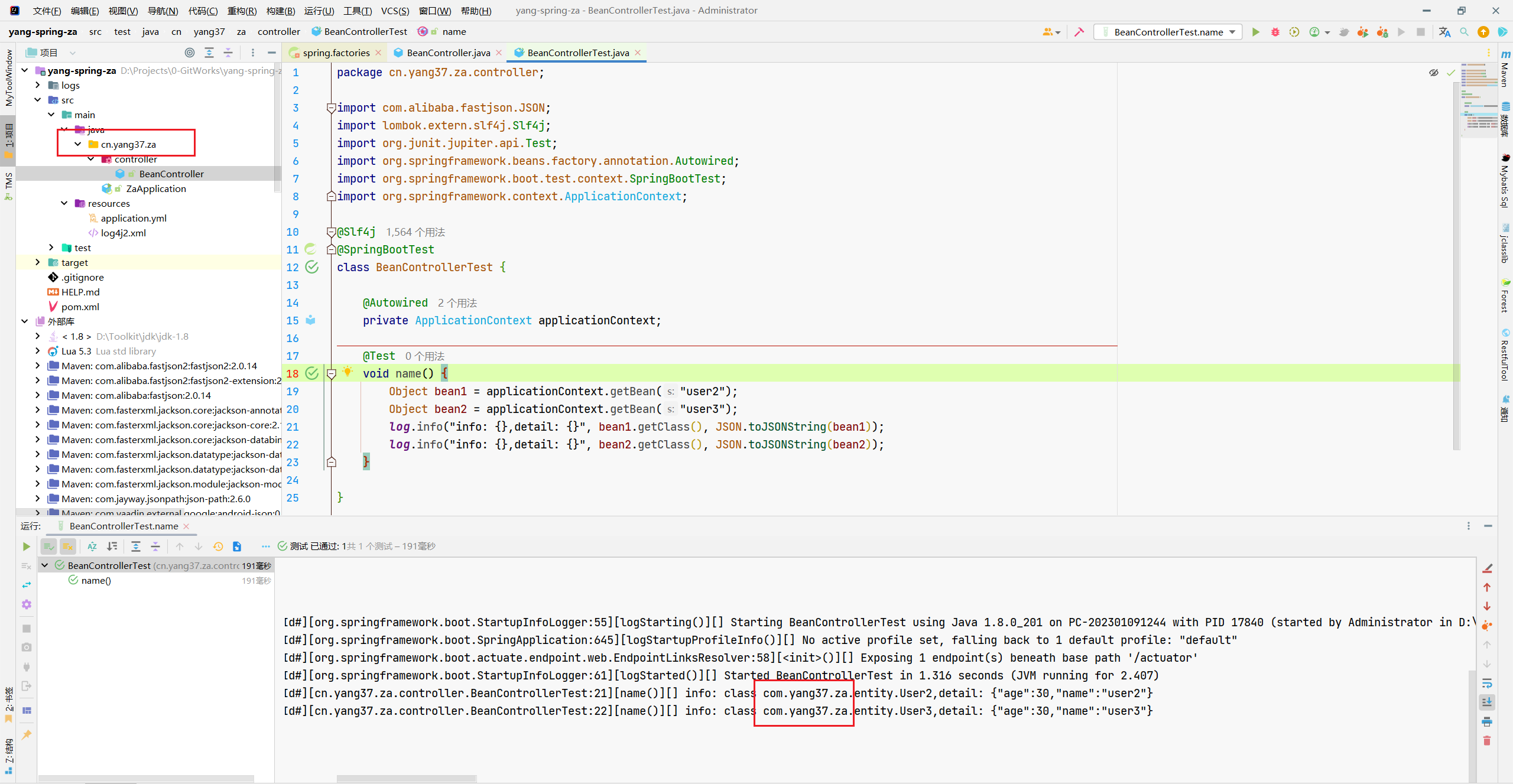This screenshot has width=1513, height=784.
Task: Open the translation plugin icon
Action: click(x=1444, y=32)
